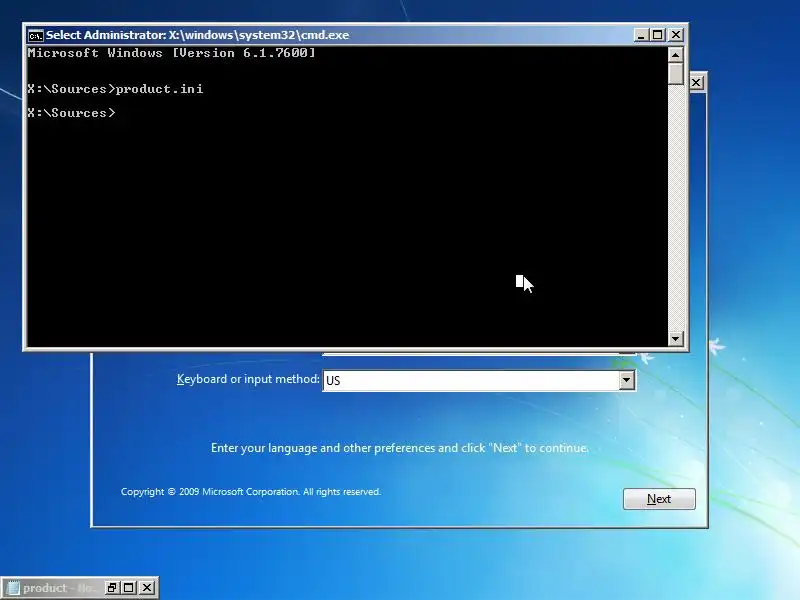The width and height of the screenshot is (800, 600).
Task: Minimize the command prompt window
Action: (x=641, y=35)
